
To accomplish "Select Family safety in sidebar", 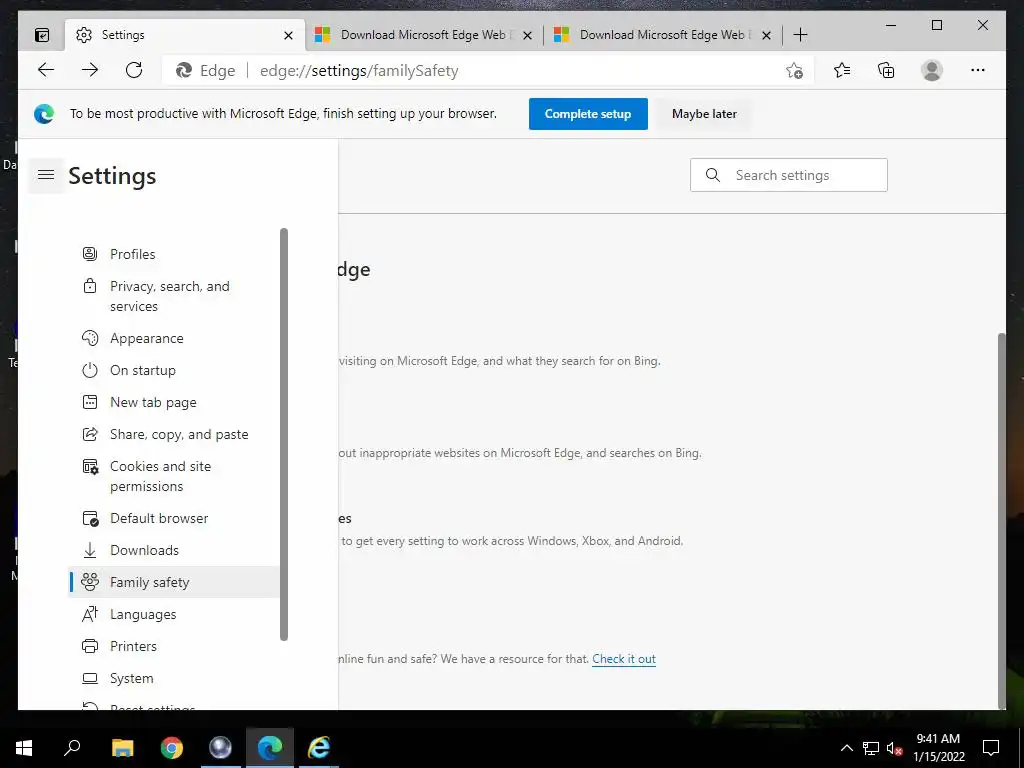I will click(x=174, y=582).
